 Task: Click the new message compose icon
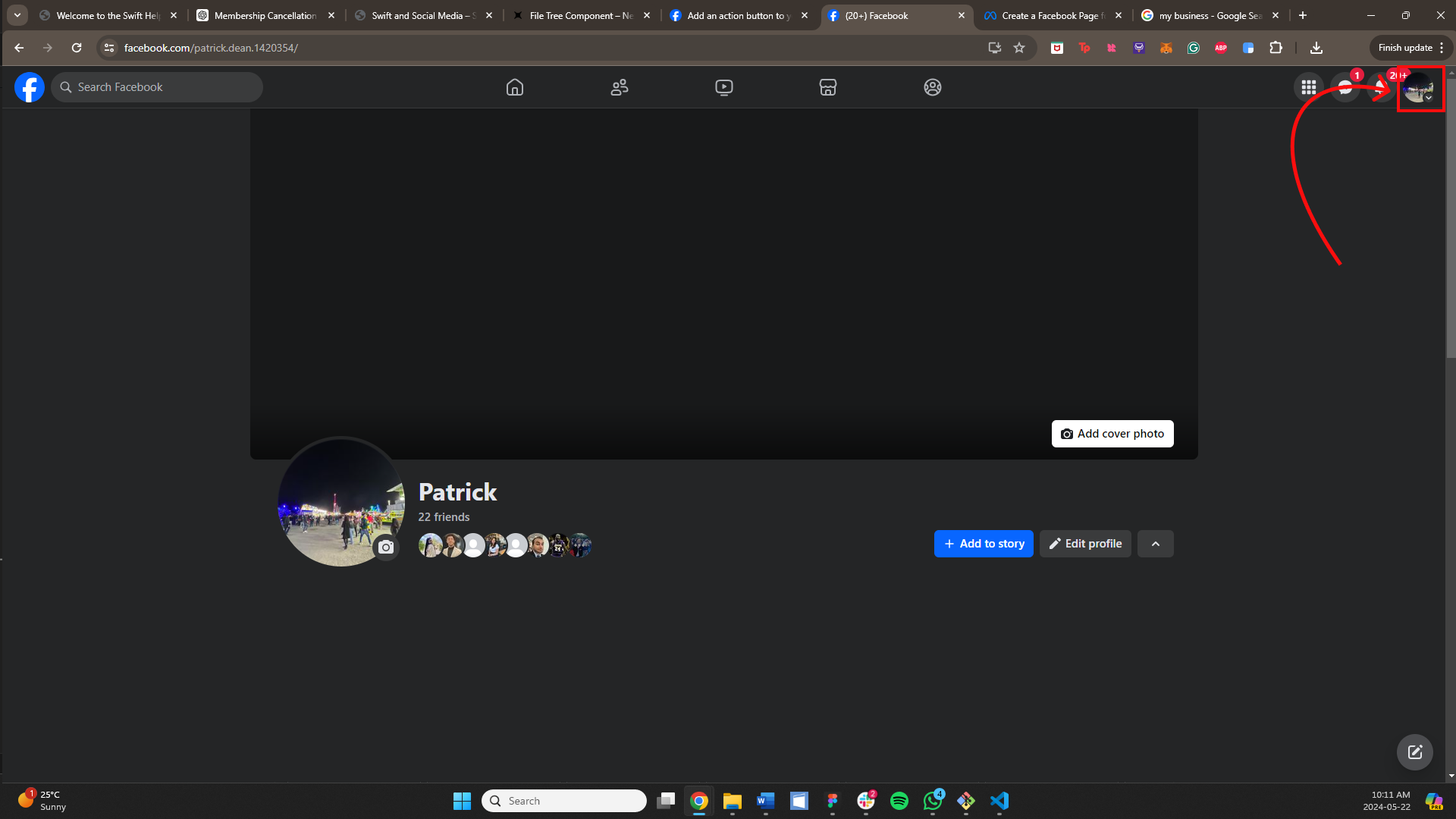pyautogui.click(x=1415, y=752)
